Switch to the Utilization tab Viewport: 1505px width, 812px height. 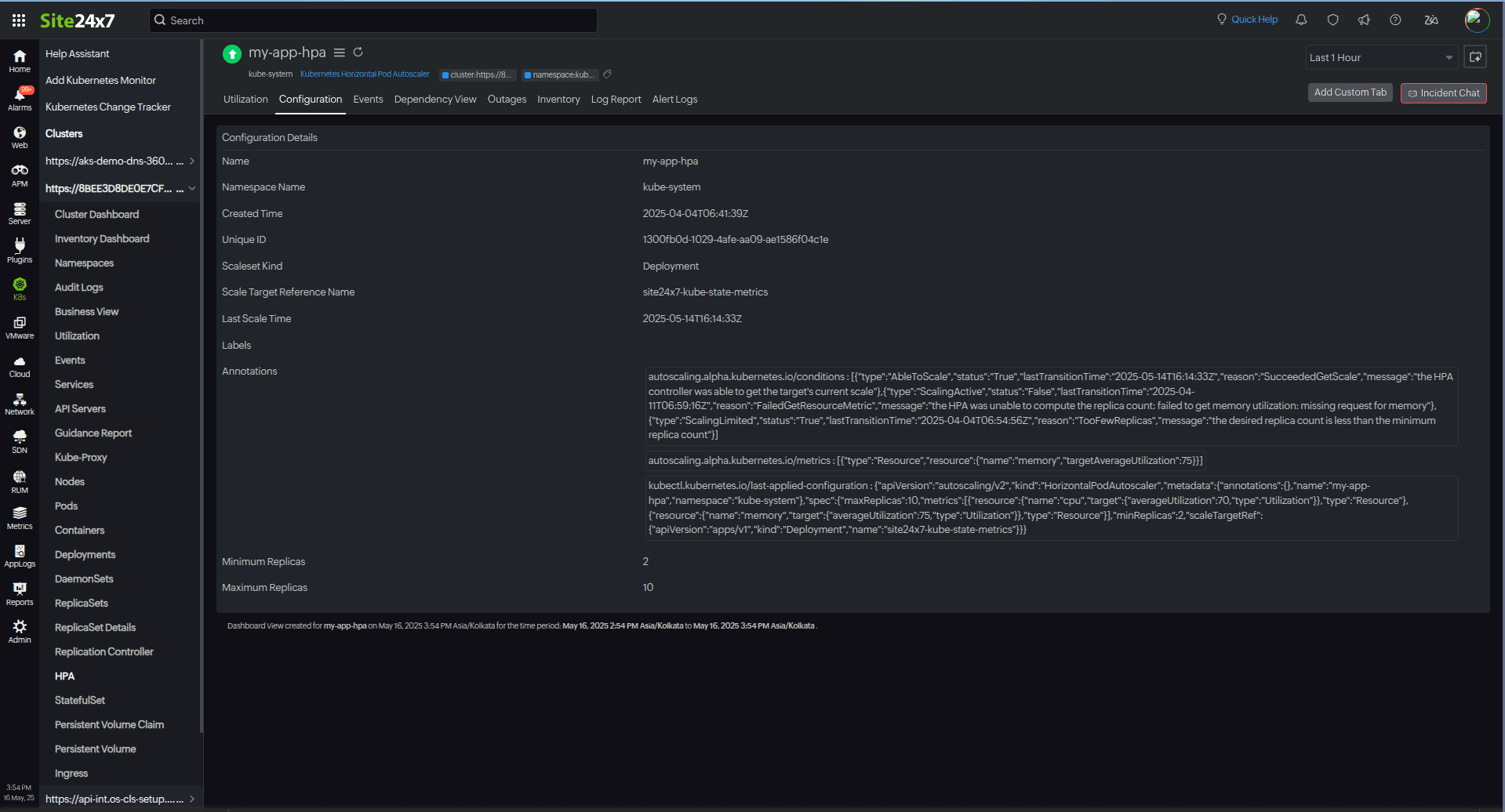click(245, 100)
